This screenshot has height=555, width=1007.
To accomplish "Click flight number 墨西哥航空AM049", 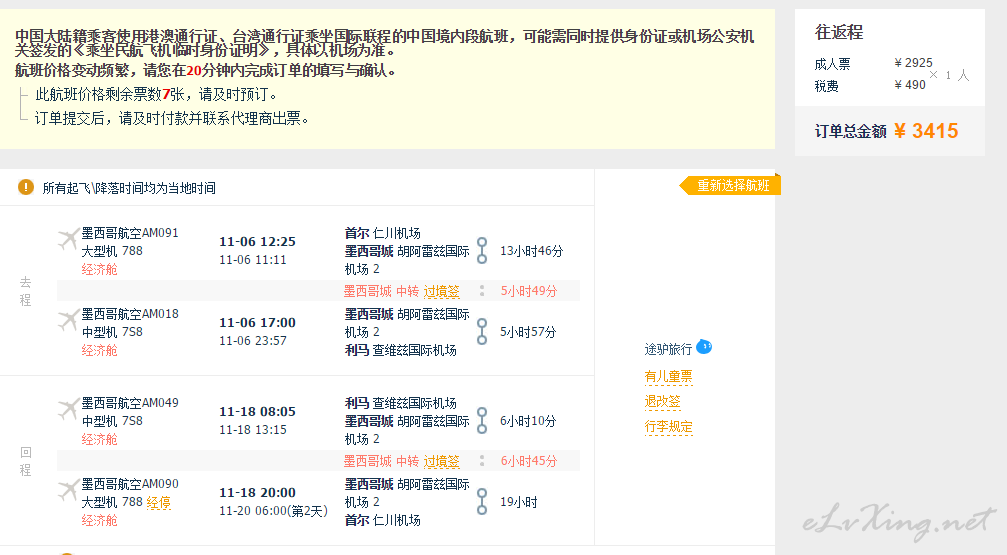I will [130, 403].
